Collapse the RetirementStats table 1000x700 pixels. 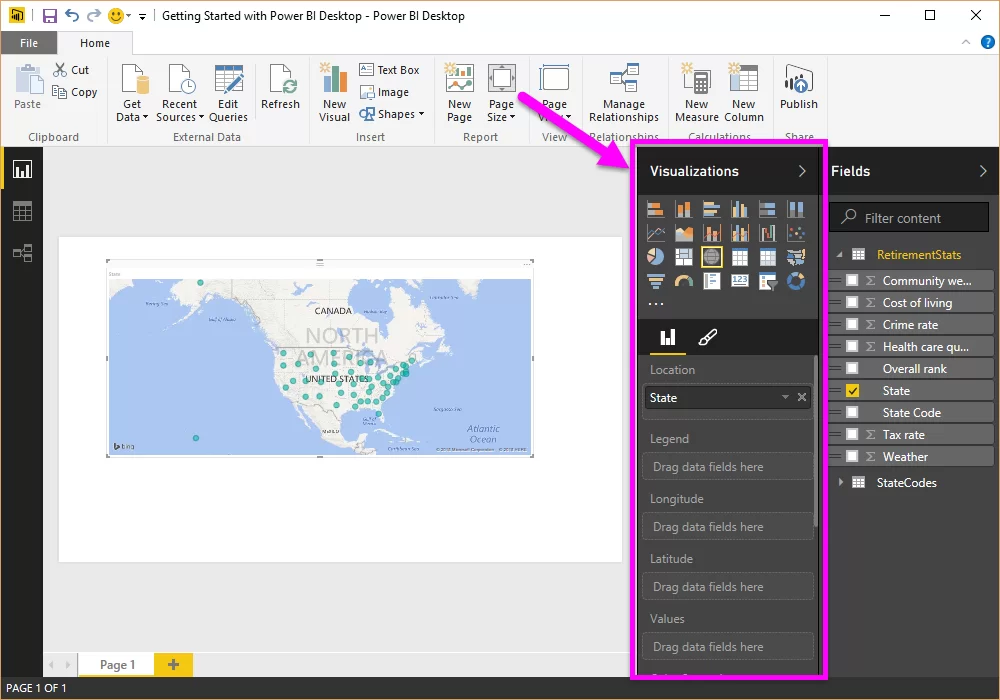[840, 254]
